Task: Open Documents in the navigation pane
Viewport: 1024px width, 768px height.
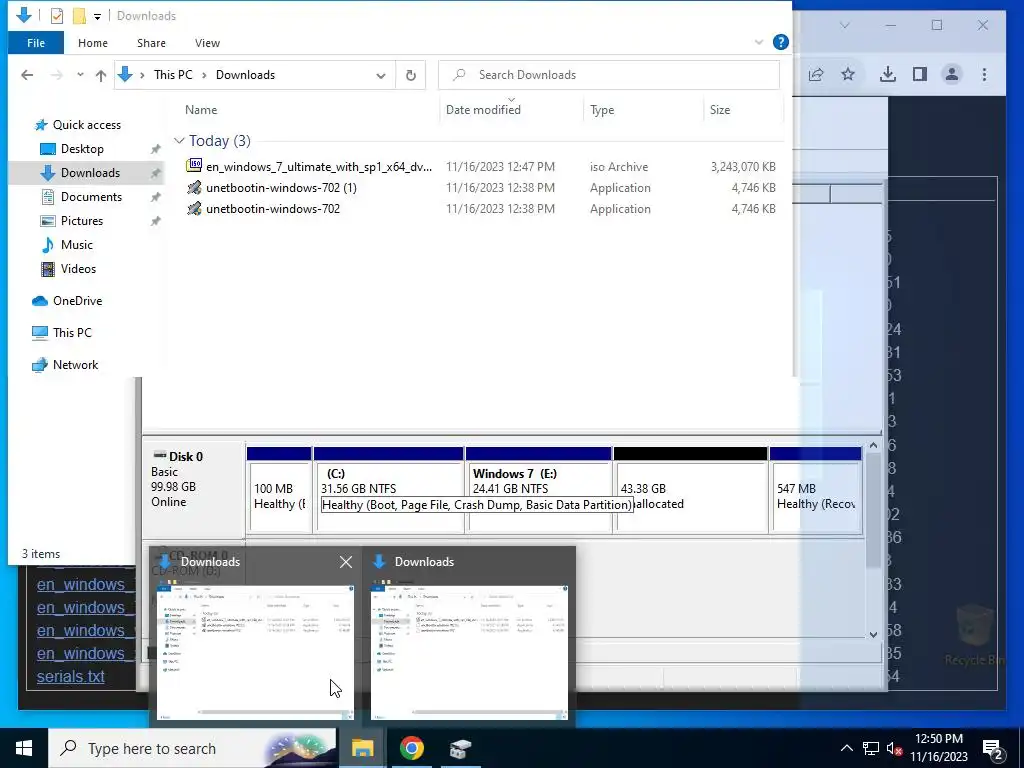Action: (x=91, y=197)
